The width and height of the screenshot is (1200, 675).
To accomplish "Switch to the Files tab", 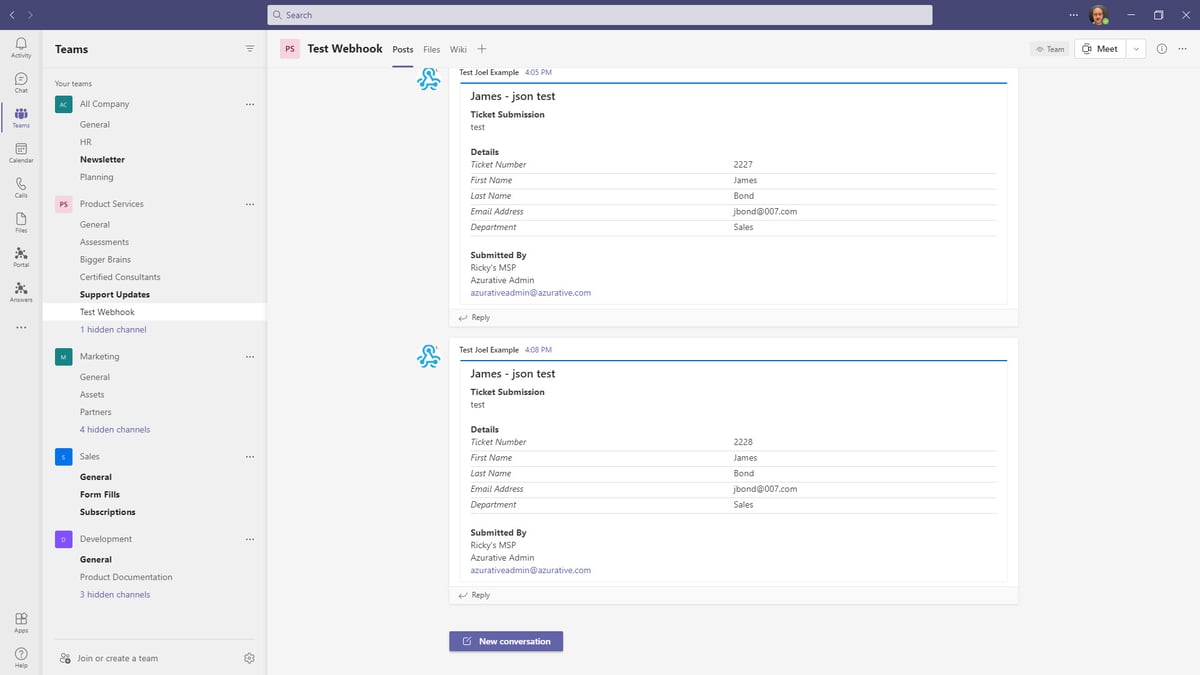I will click(431, 48).
